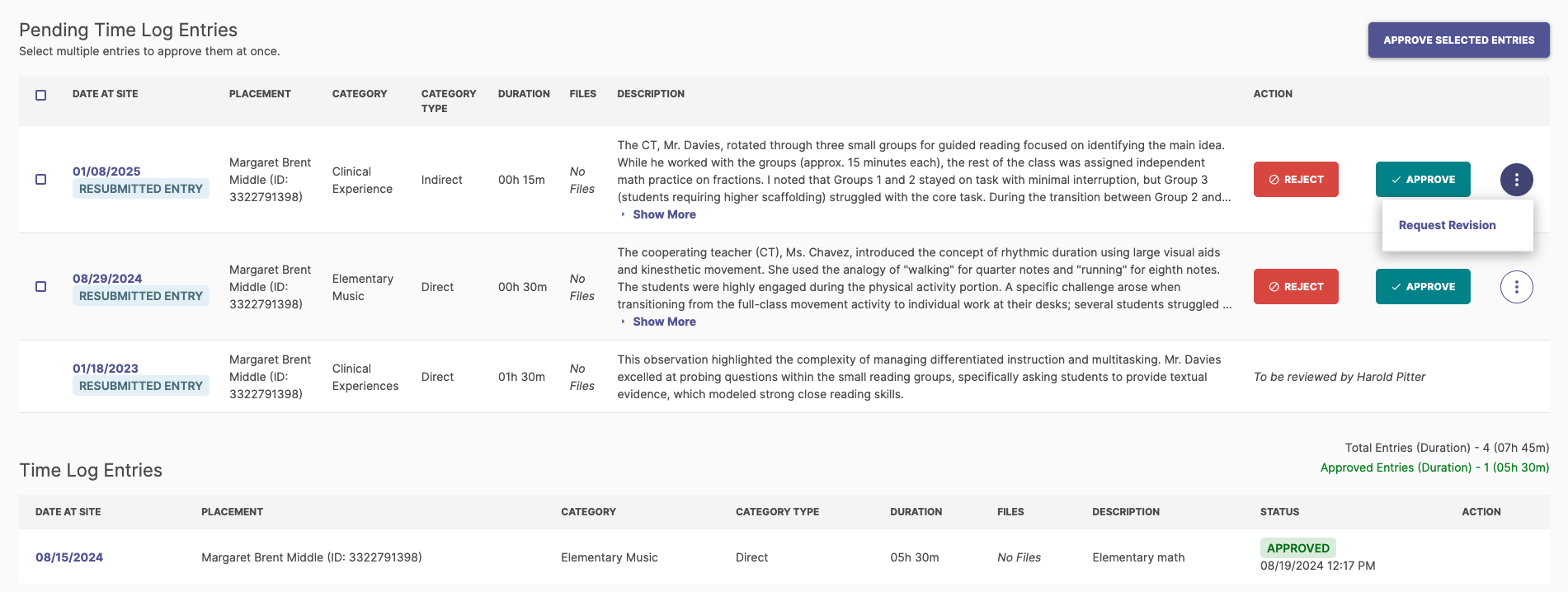This screenshot has width=1568, height=592.
Task: Click Clinical Experiences category cell
Action: [x=365, y=377]
